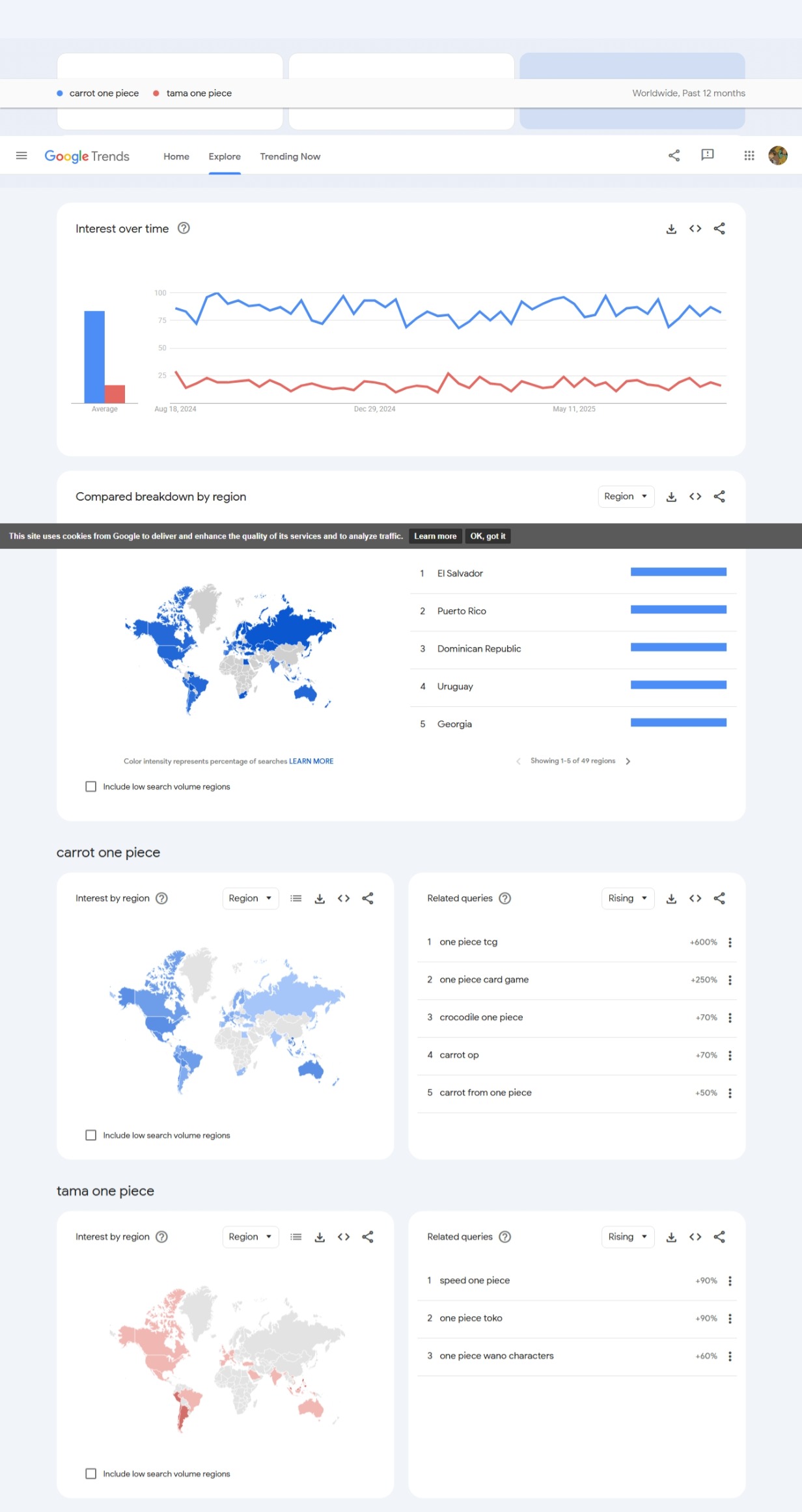Image resolution: width=802 pixels, height=1512 pixels.
Task: Share the Compared breakdown by region card
Action: click(x=719, y=497)
